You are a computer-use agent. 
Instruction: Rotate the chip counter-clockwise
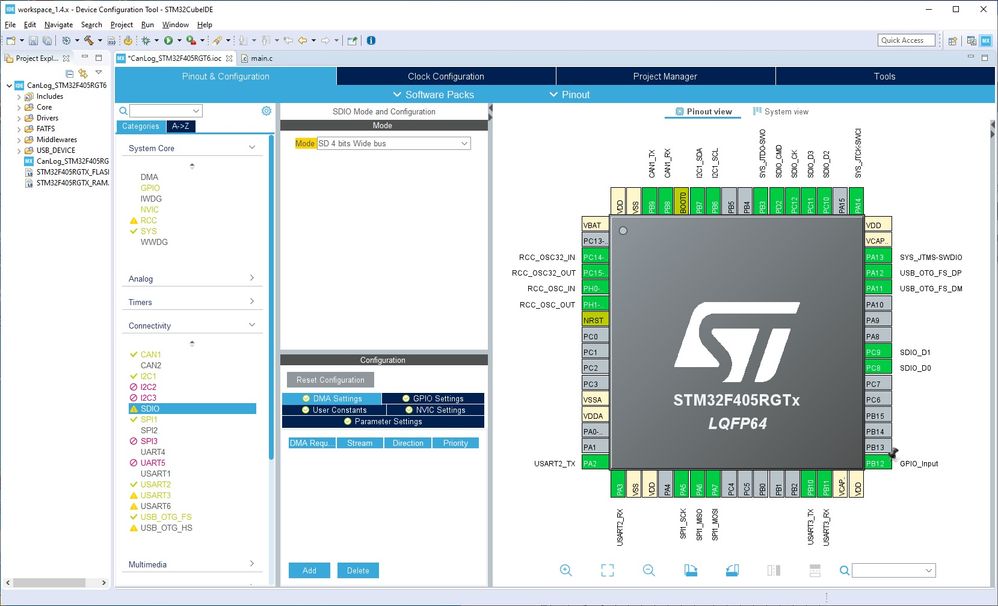[x=732, y=570]
